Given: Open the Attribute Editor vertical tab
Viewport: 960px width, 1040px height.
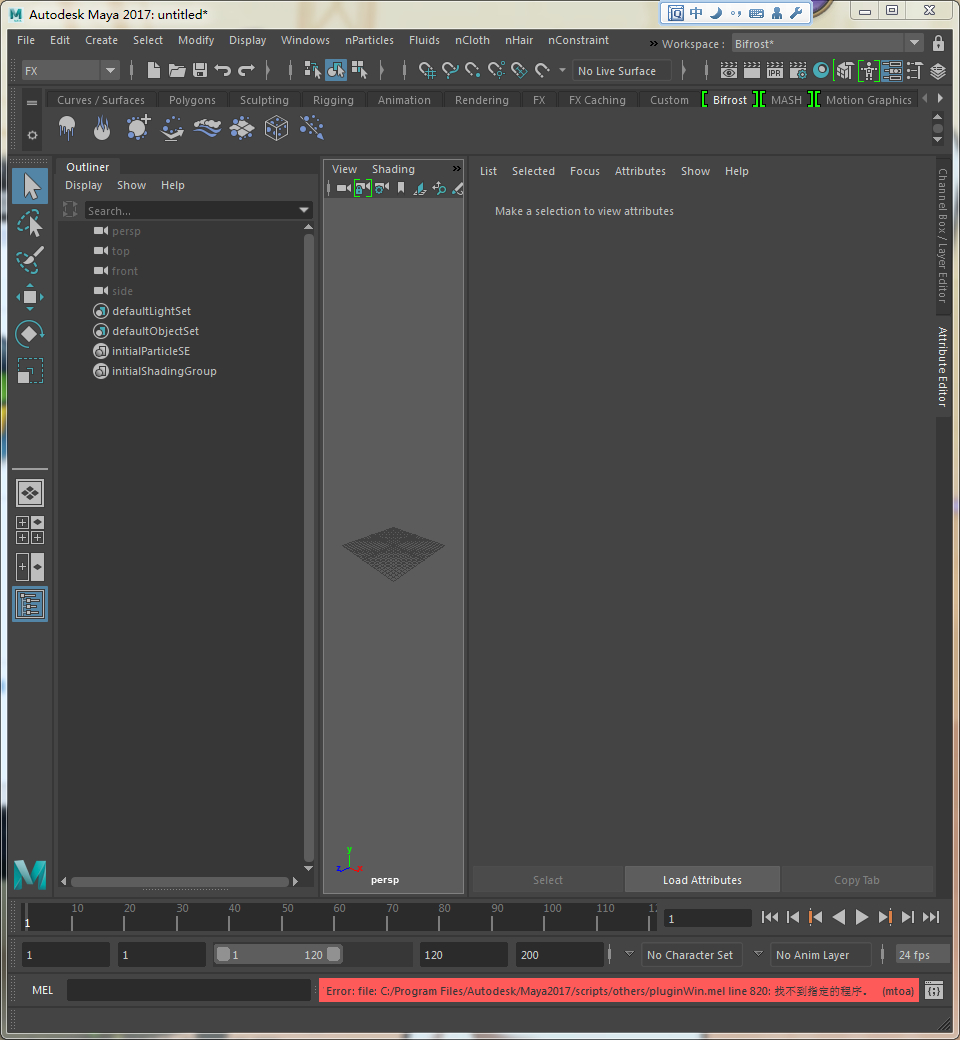Looking at the screenshot, I should click(x=942, y=366).
